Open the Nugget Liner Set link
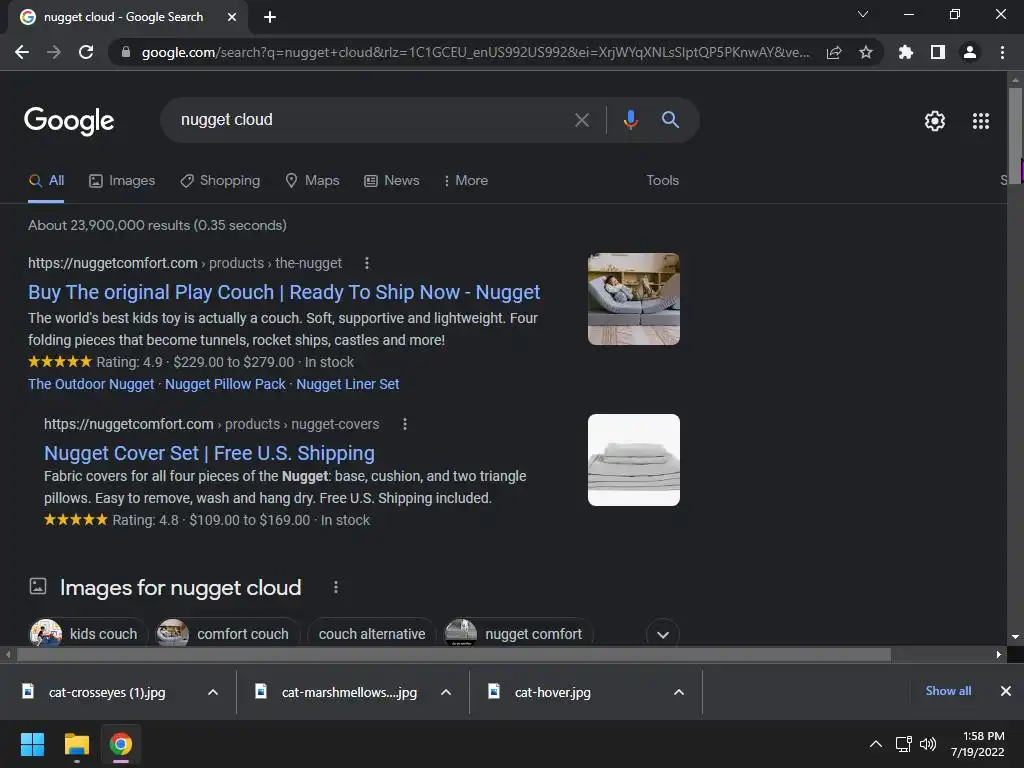 click(x=347, y=384)
